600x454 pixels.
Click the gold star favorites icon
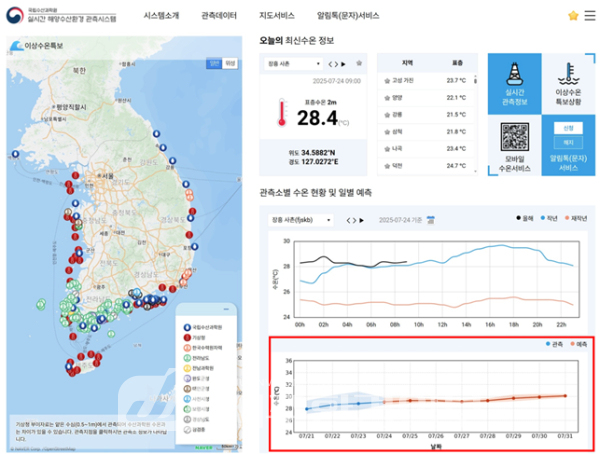click(x=573, y=16)
